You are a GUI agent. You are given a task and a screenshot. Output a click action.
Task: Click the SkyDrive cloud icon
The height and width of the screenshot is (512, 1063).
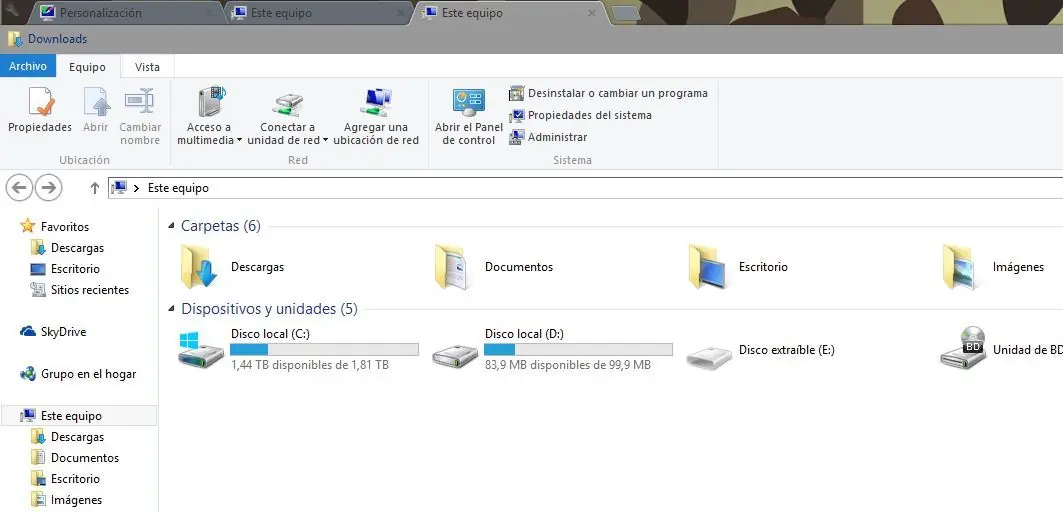pyautogui.click(x=28, y=332)
